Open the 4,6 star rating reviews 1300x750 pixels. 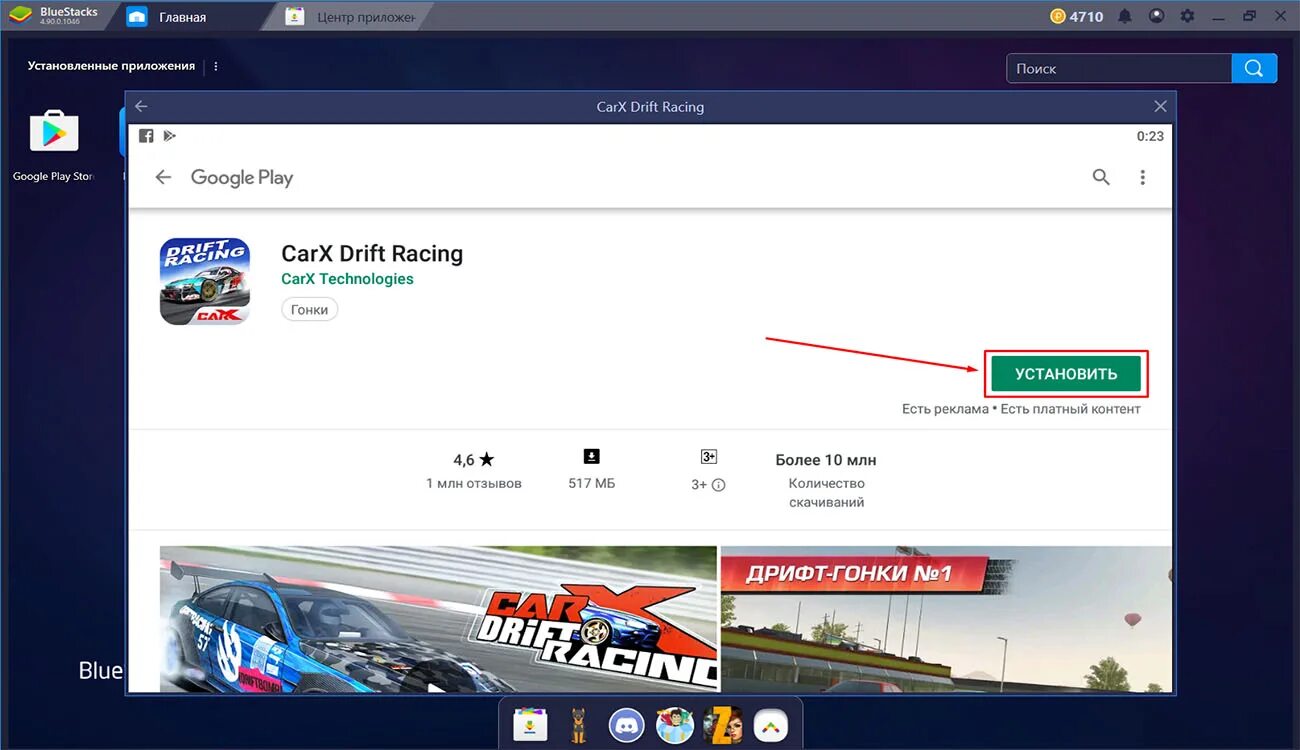[474, 460]
